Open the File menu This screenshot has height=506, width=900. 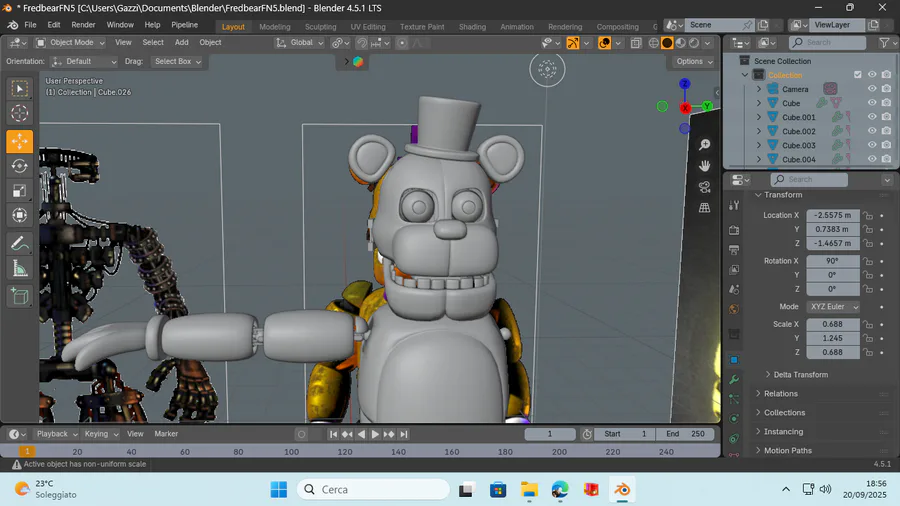point(30,25)
